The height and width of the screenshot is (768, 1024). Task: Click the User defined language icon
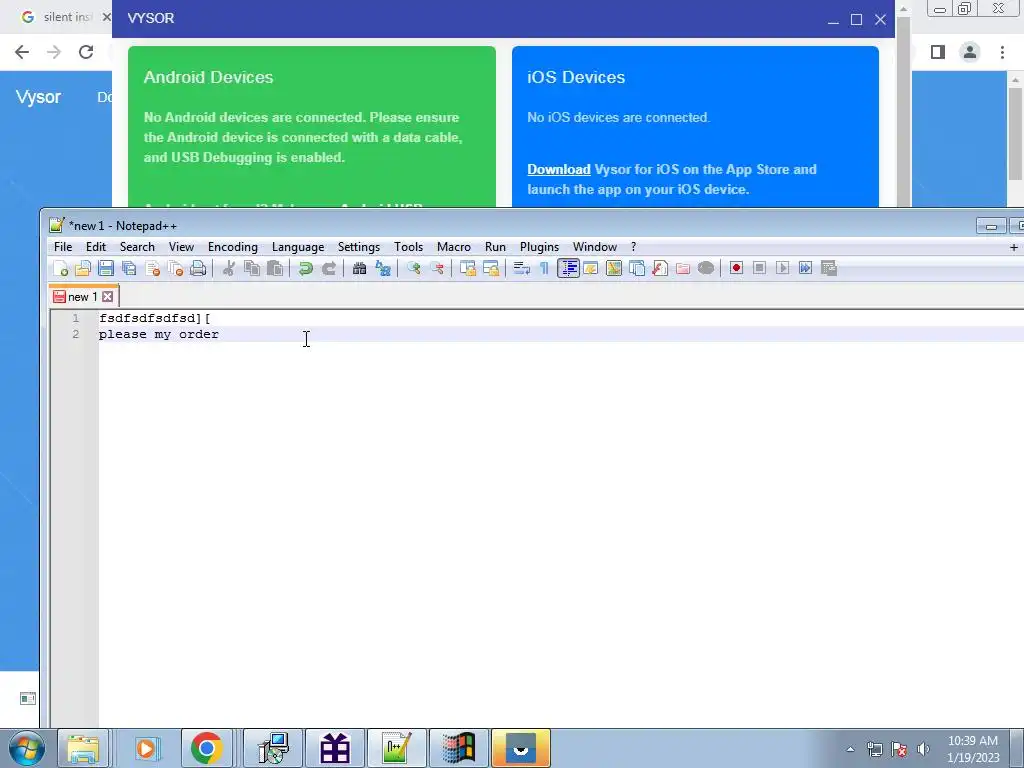591,268
